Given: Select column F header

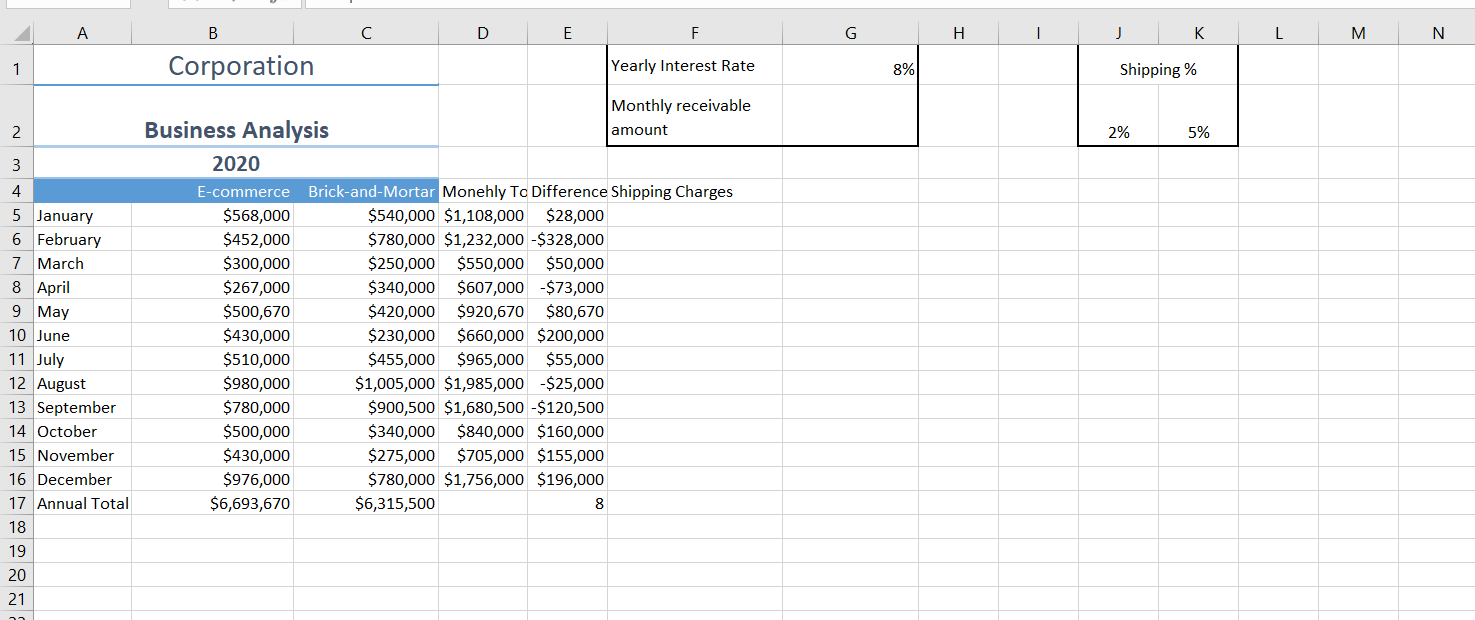Looking at the screenshot, I should [x=694, y=33].
